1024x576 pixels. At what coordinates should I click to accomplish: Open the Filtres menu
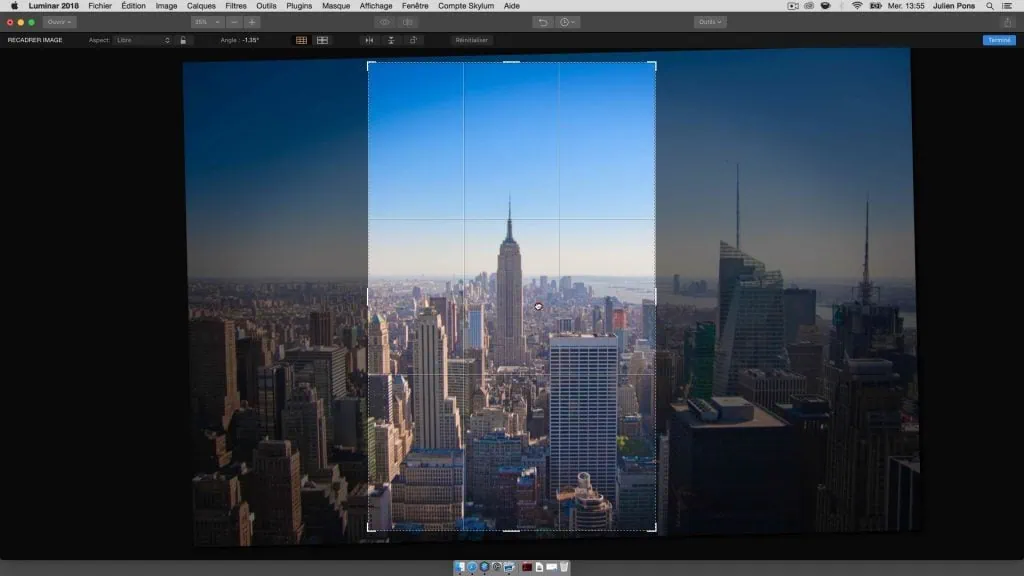pos(236,6)
